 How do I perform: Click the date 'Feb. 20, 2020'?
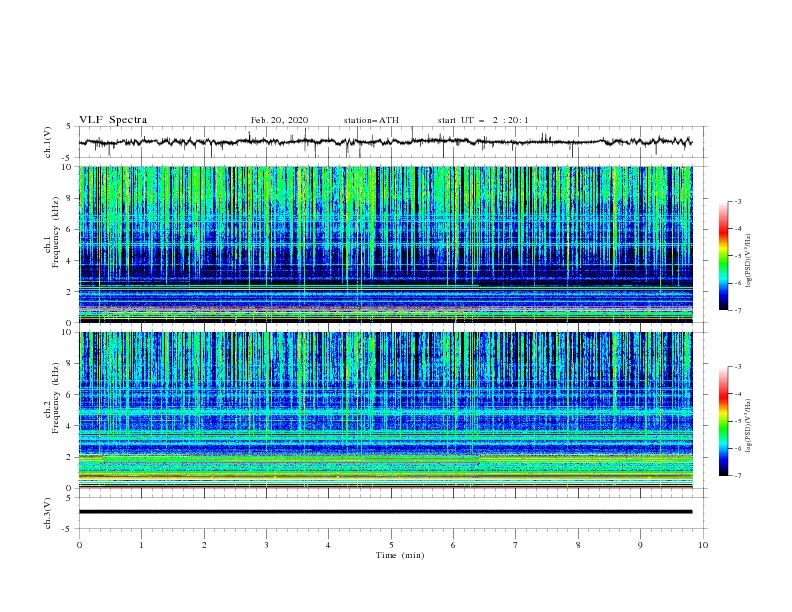point(279,120)
